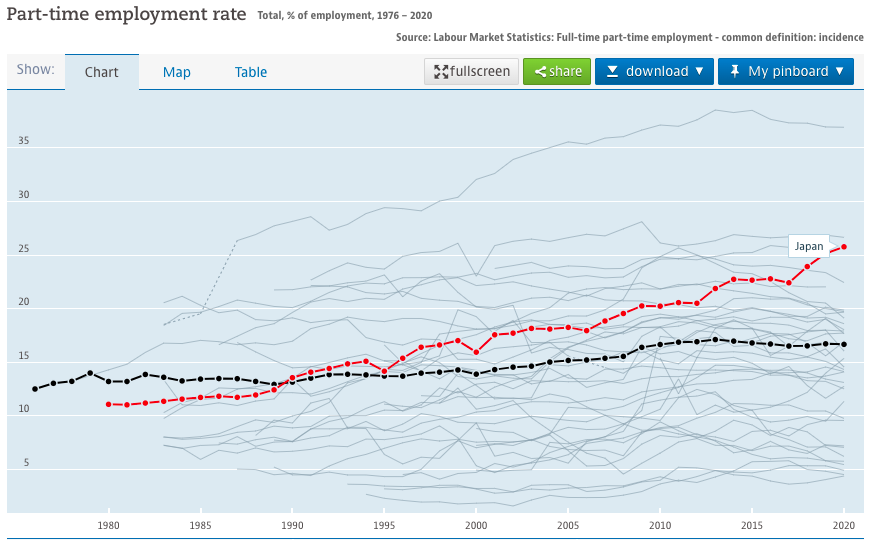This screenshot has width=873, height=540.
Task: Click the share icon on green button
Action: pyautogui.click(x=540, y=72)
